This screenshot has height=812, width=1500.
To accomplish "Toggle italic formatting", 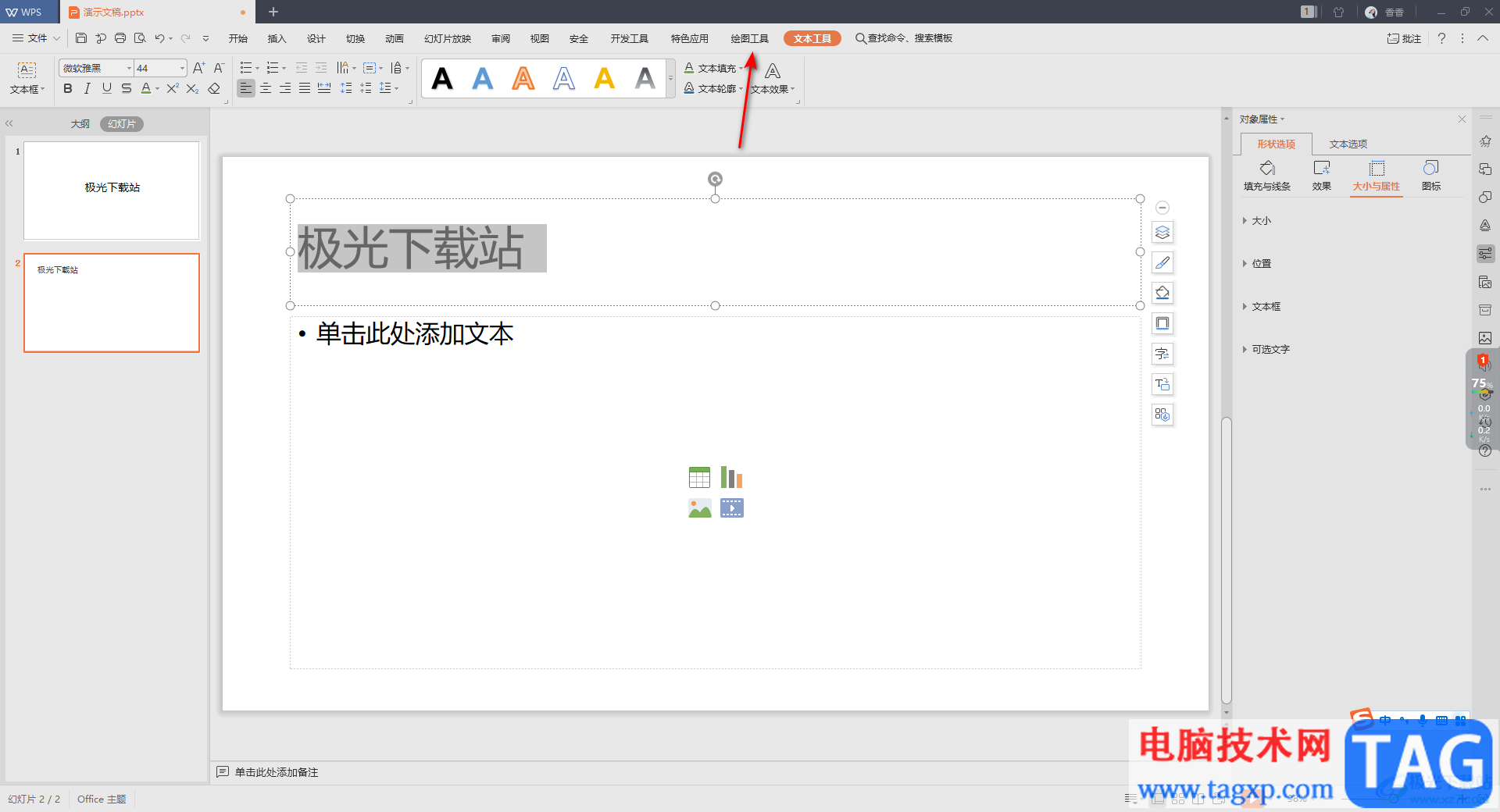I will 87,88.
